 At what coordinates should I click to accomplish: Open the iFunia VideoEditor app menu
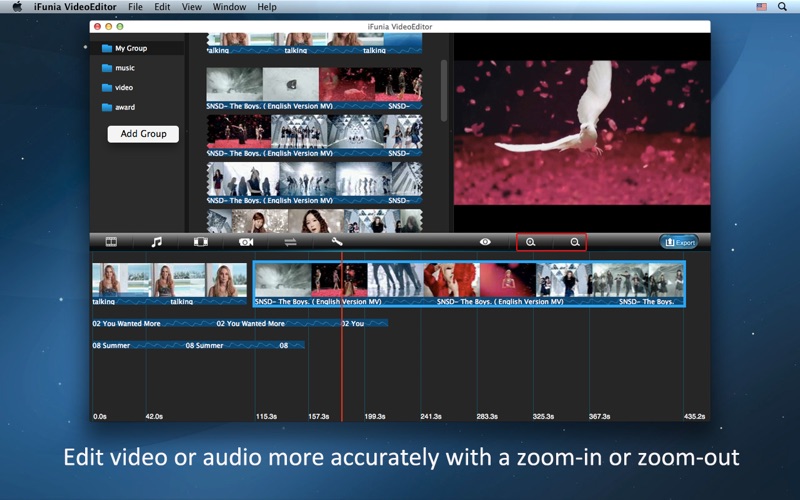coord(75,7)
